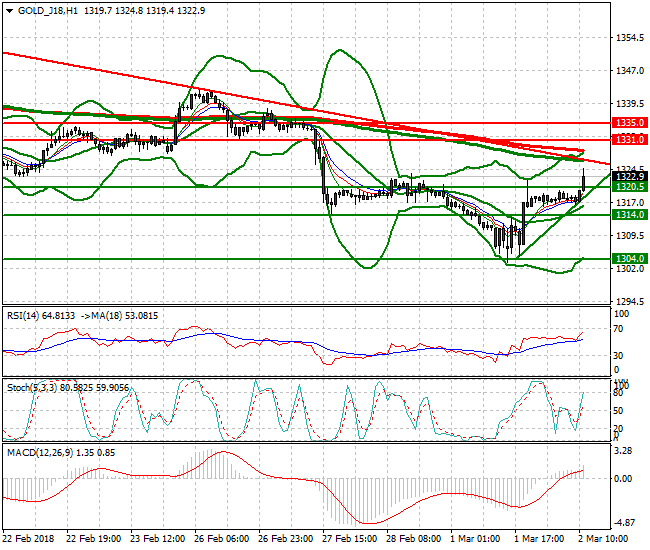Select the 1314.0 green support label
This screenshot has width=650, height=550.
630,215
